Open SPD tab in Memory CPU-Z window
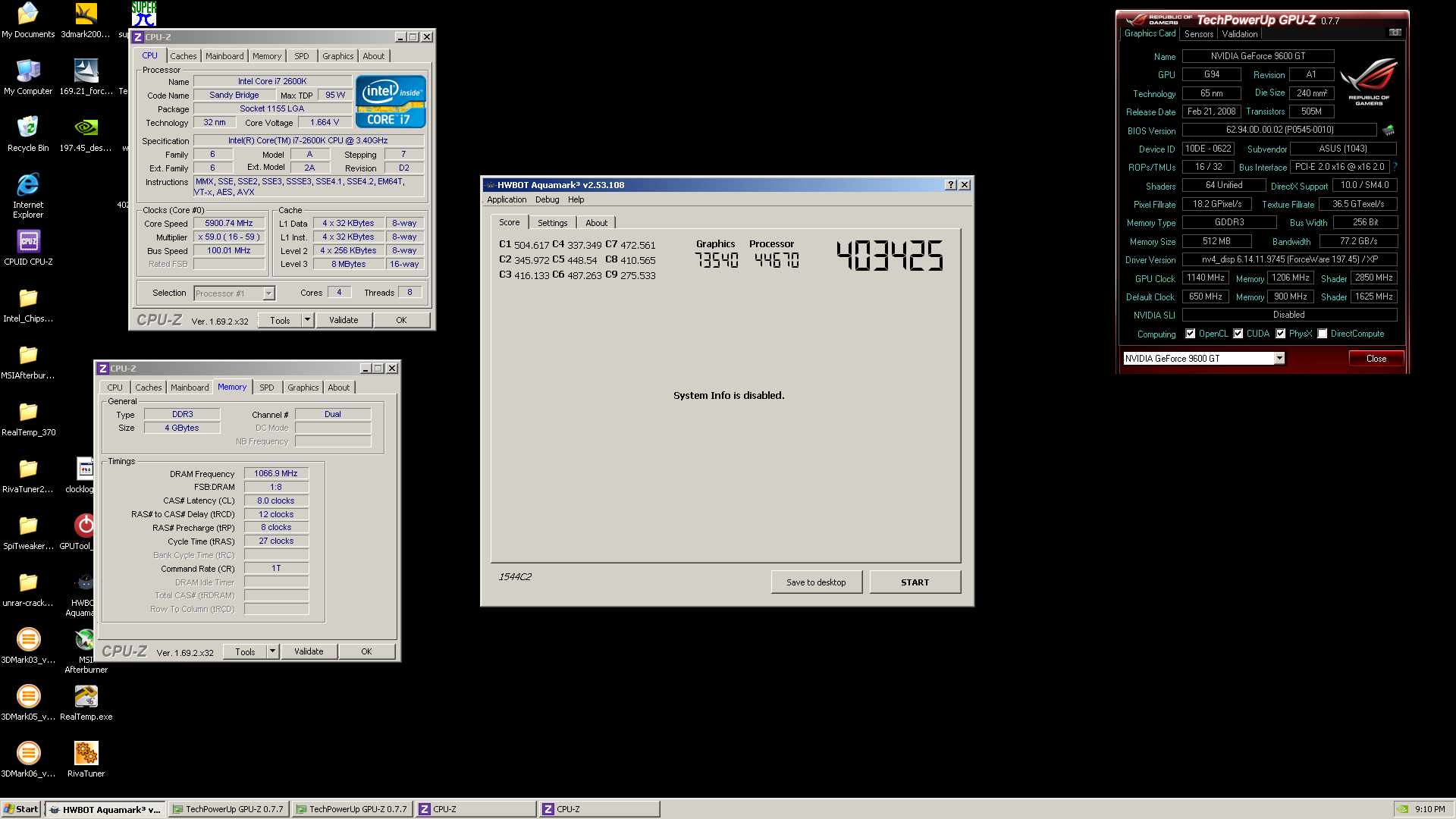The width and height of the screenshot is (1456, 819). 267,388
